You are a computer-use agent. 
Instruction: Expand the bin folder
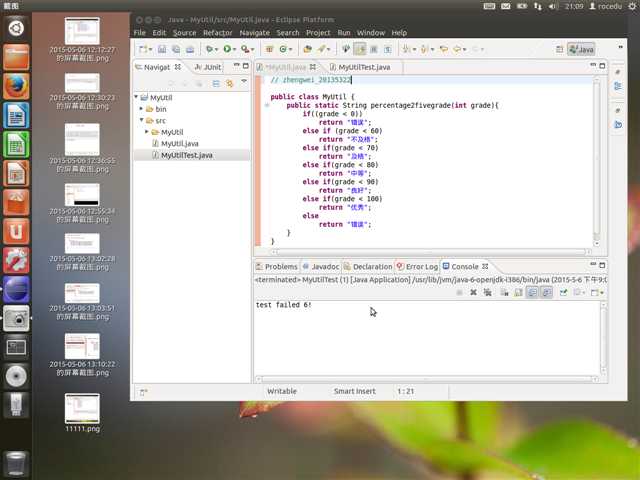point(141,109)
